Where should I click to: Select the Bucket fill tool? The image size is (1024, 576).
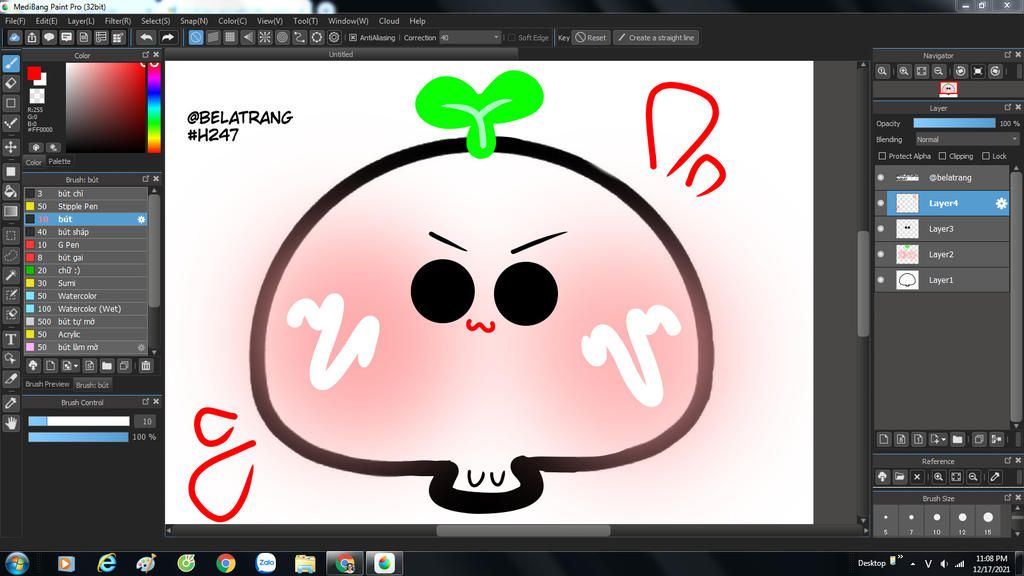point(11,191)
